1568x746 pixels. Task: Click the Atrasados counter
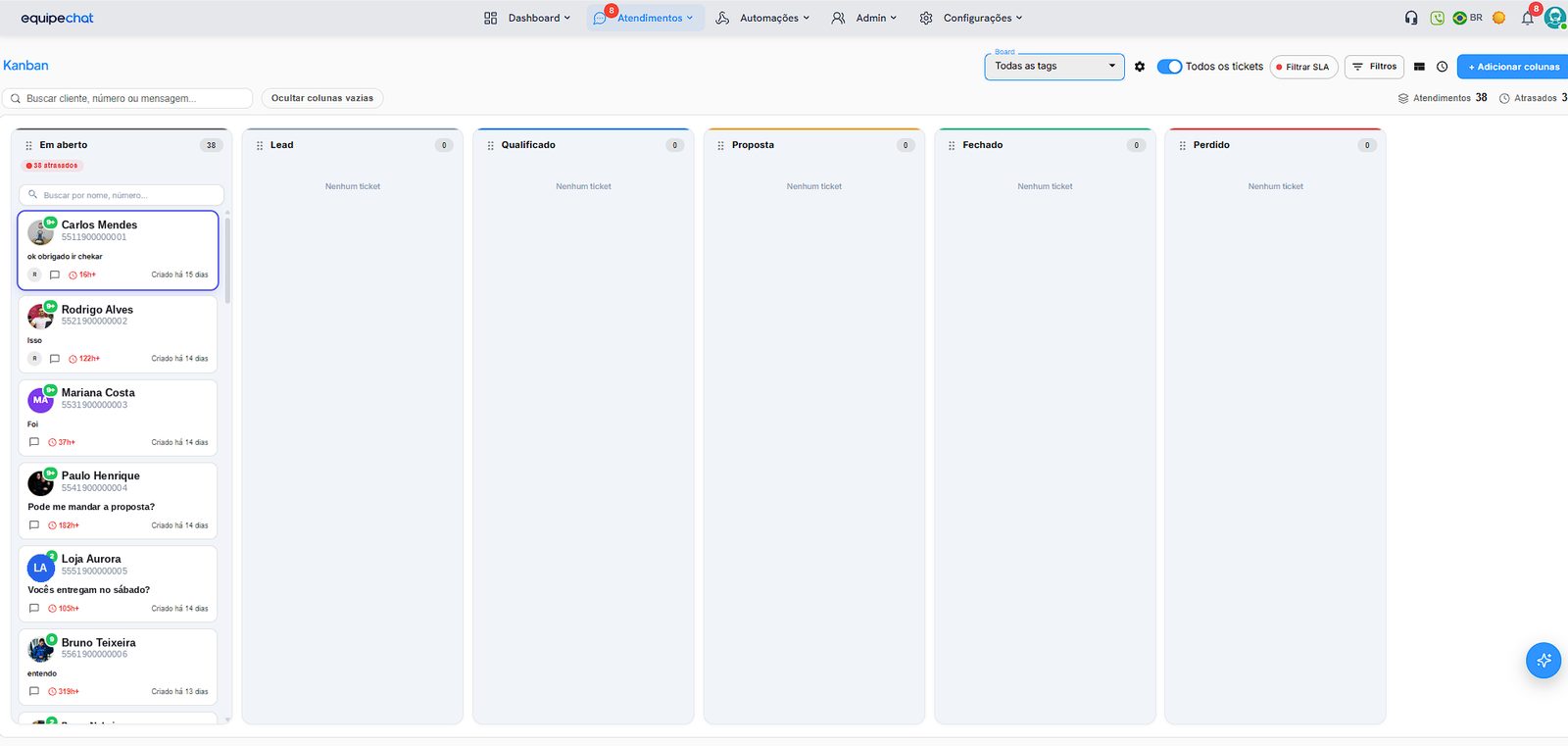point(1534,98)
